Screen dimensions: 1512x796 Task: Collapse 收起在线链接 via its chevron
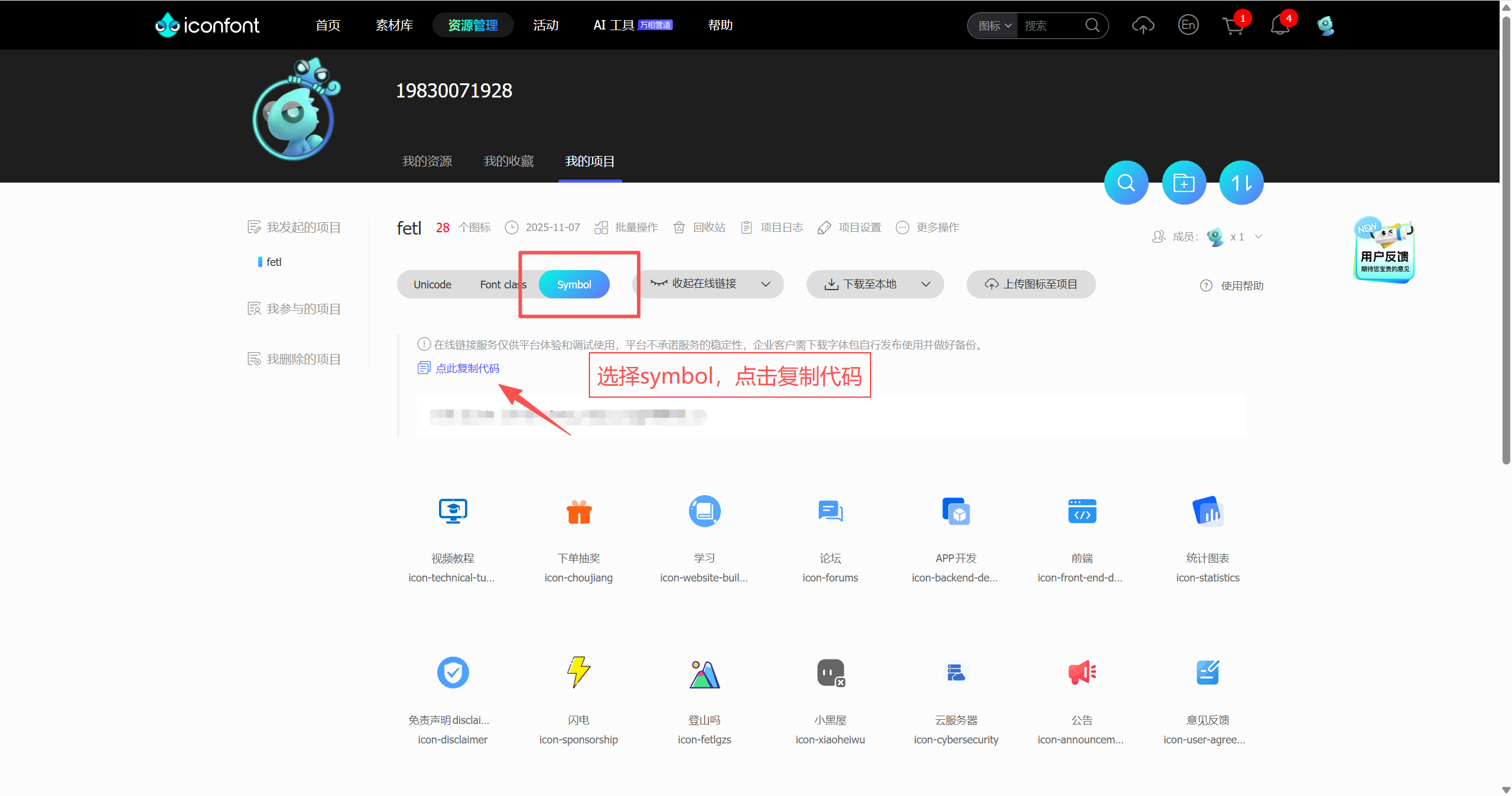[x=765, y=284]
